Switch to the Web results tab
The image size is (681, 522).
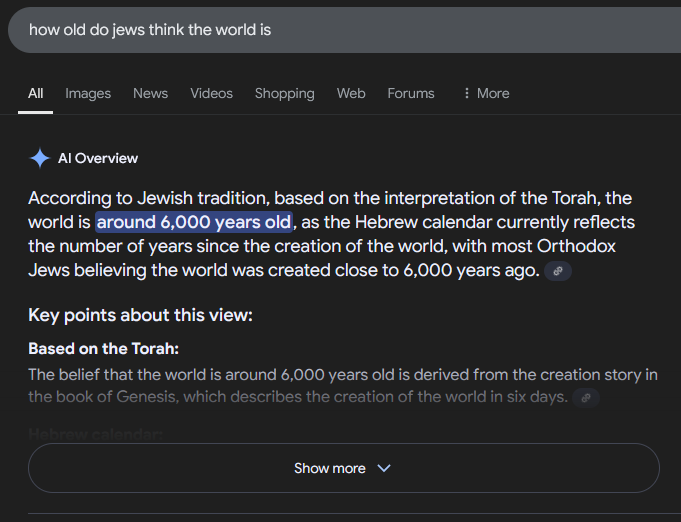pos(351,93)
